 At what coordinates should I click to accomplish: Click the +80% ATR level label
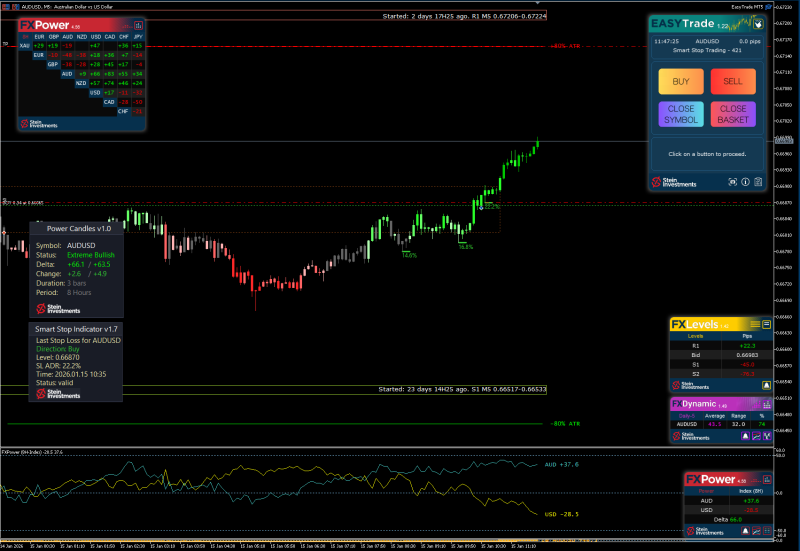click(565, 46)
